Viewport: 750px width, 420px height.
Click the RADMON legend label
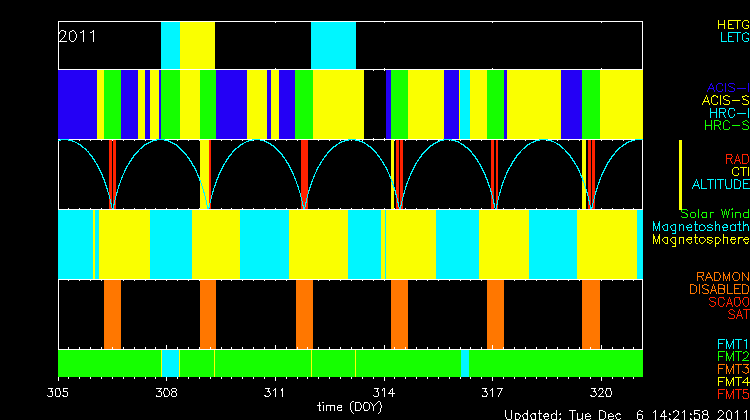[x=723, y=276]
